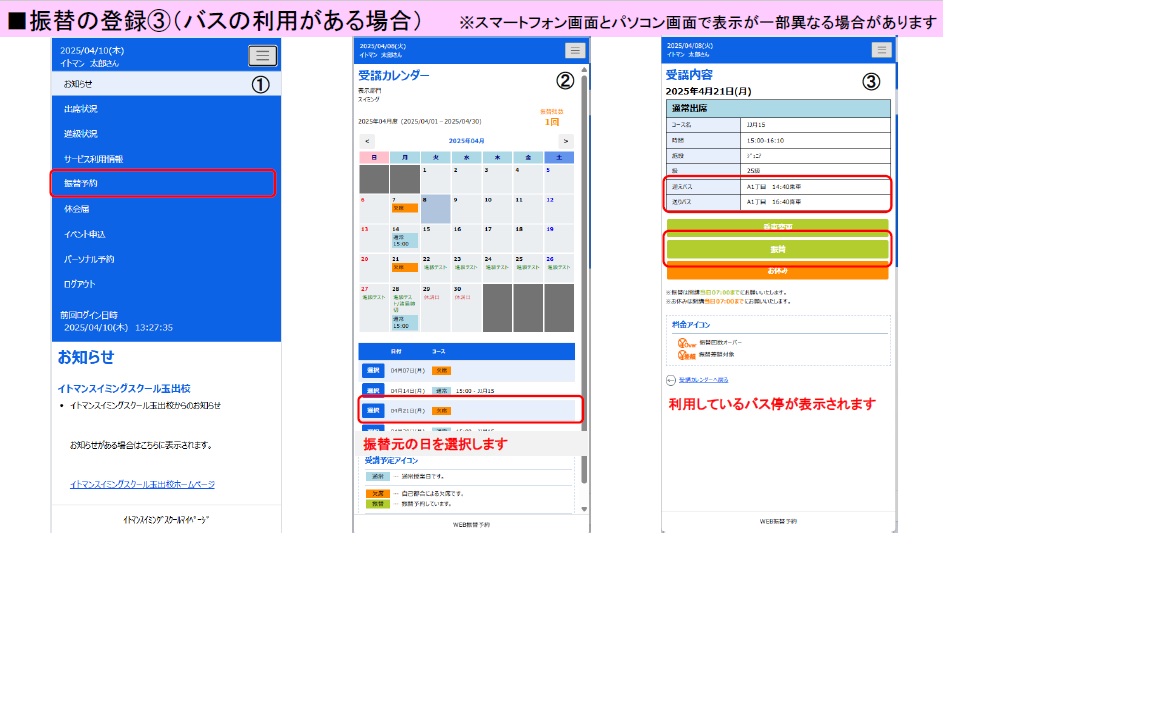Go to next month with > arrow

pos(566,141)
